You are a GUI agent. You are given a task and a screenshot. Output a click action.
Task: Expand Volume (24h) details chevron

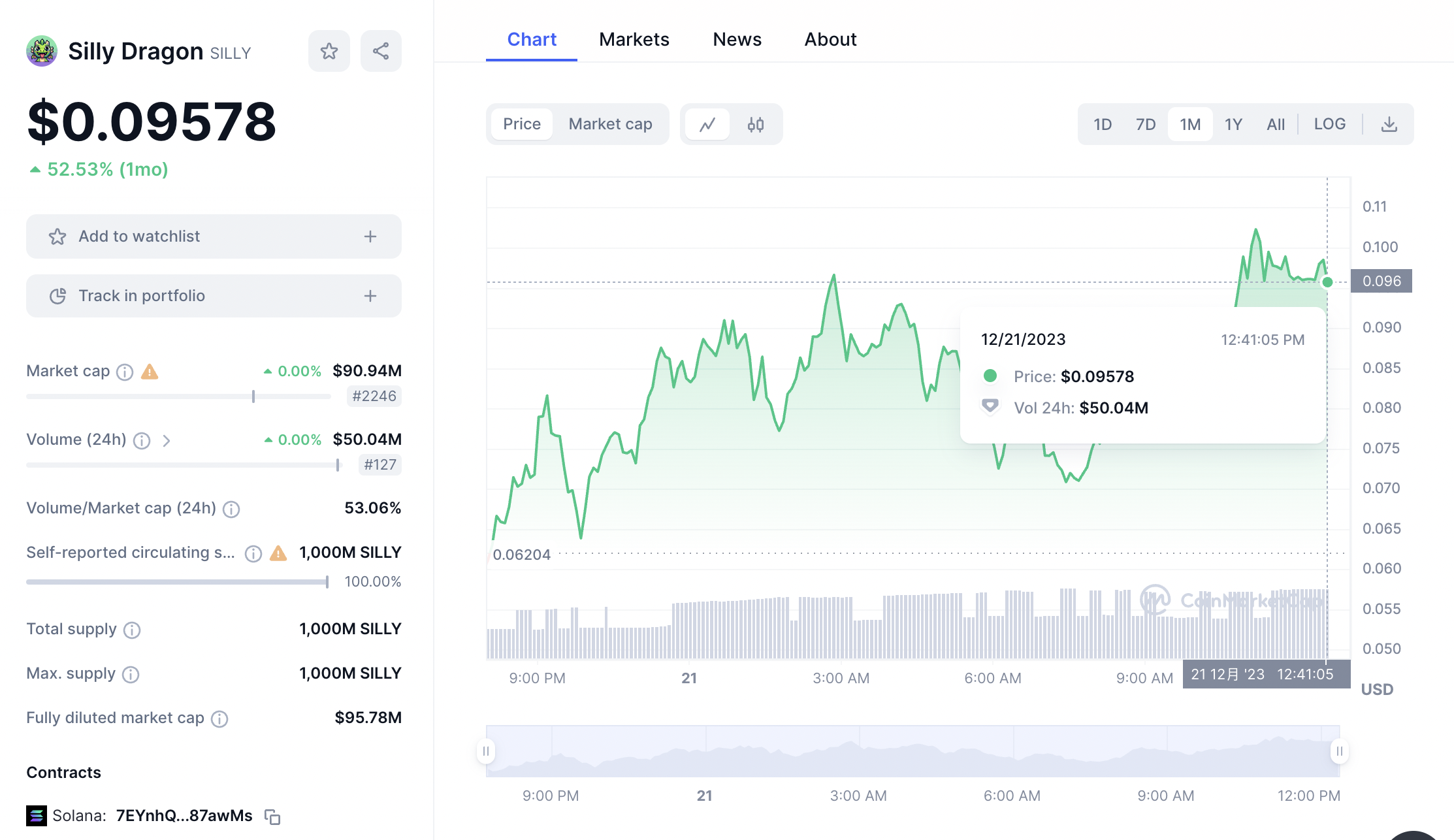click(x=167, y=441)
